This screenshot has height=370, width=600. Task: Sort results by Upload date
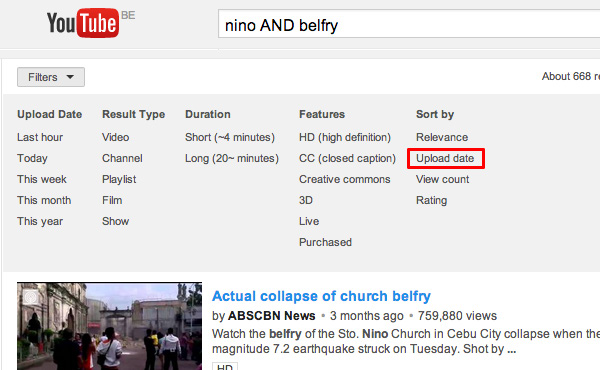coord(445,158)
